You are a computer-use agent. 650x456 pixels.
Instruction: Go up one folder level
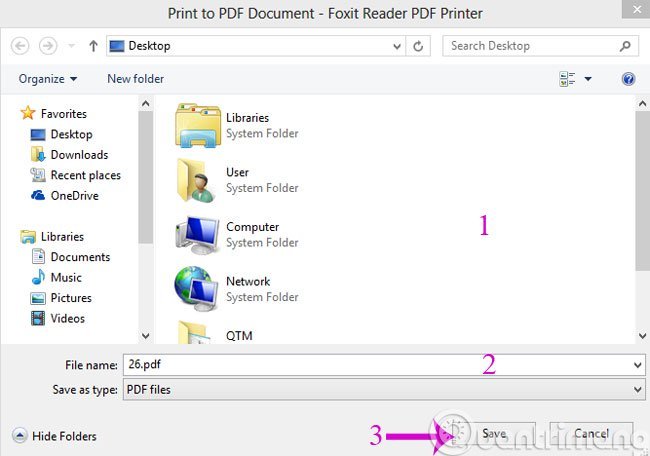(93, 46)
